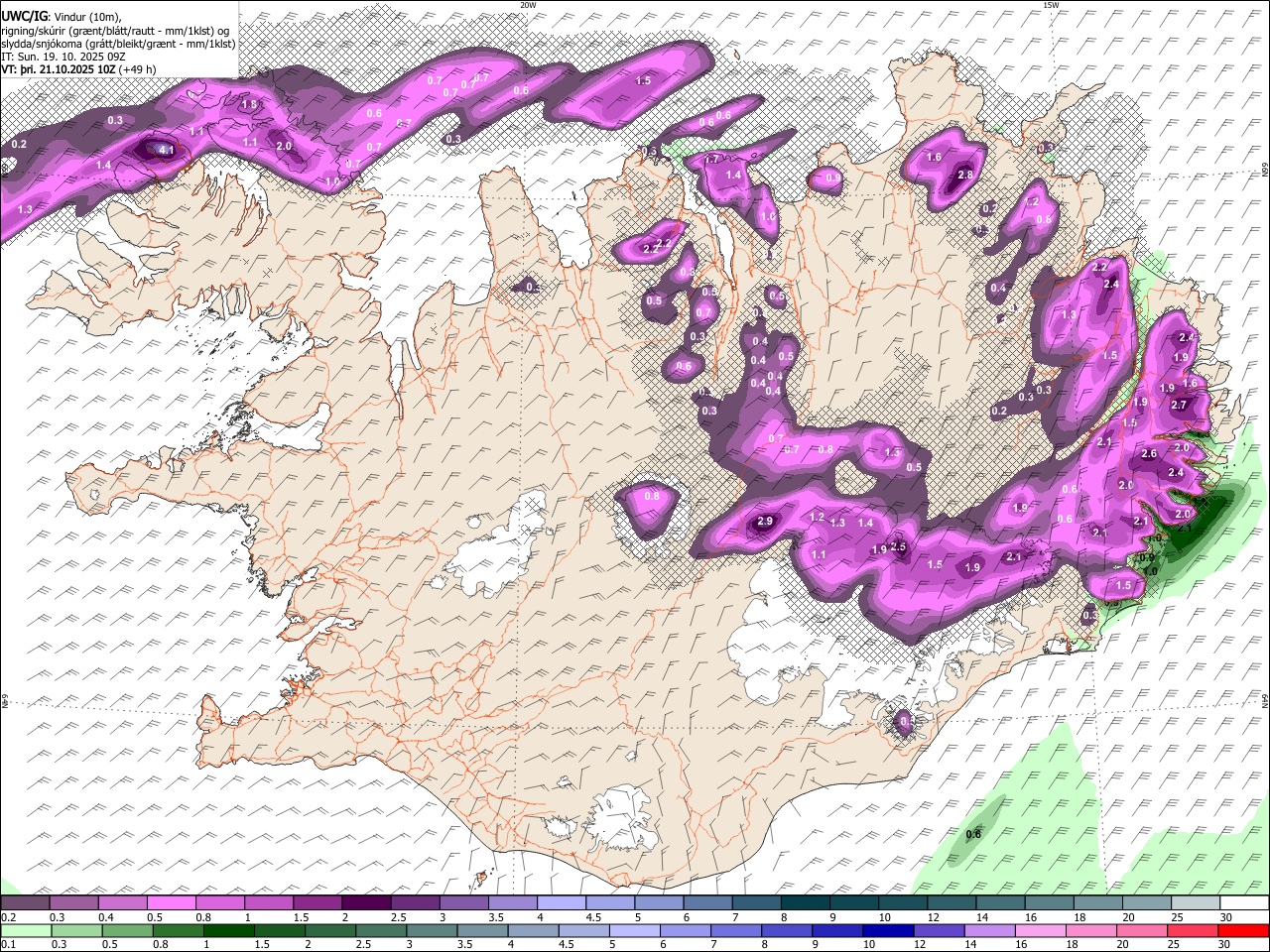
Task: Click the 0.6 rain value over the southeast sea
Action: click(x=973, y=834)
